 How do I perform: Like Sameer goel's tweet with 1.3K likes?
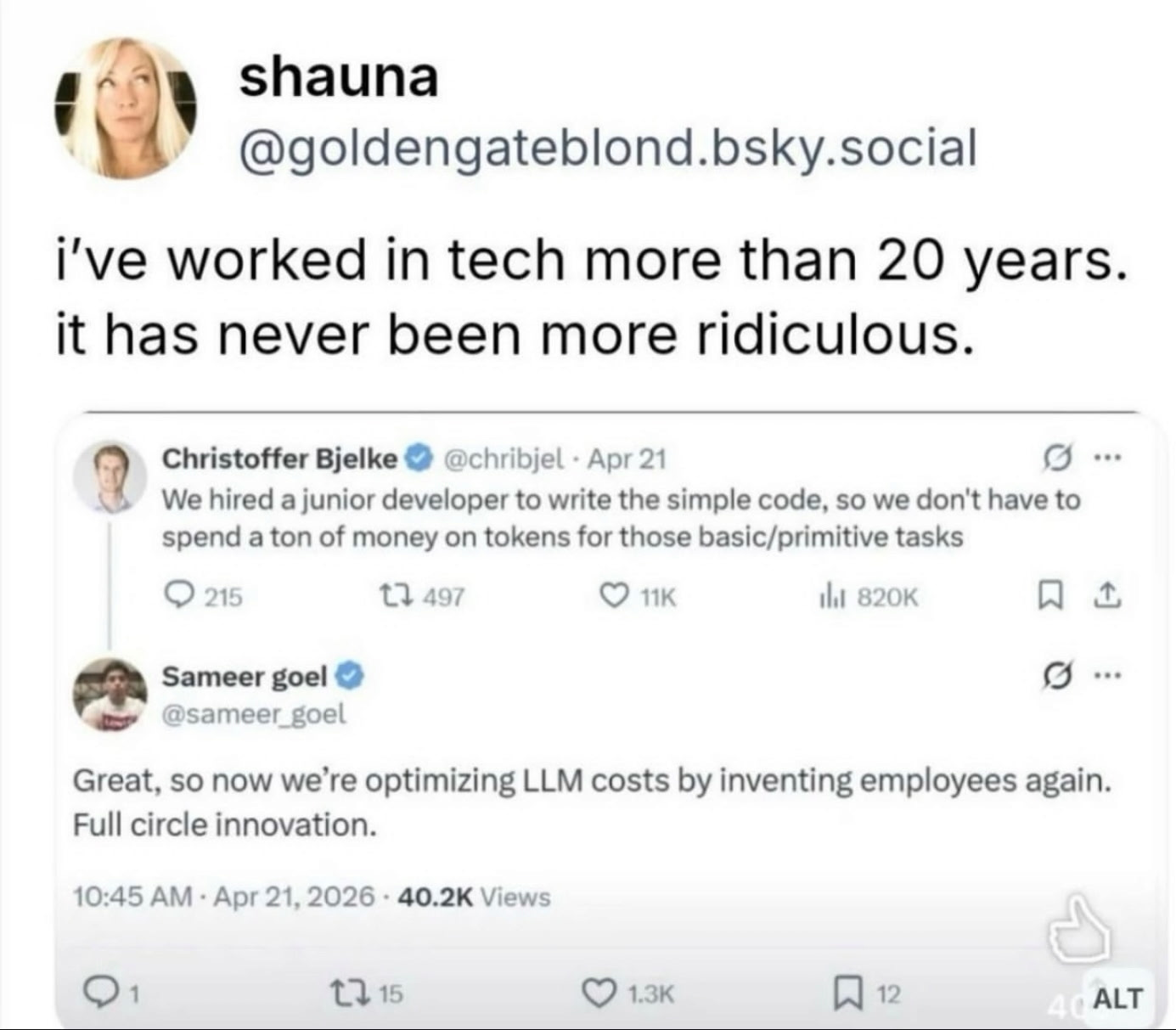point(598,993)
